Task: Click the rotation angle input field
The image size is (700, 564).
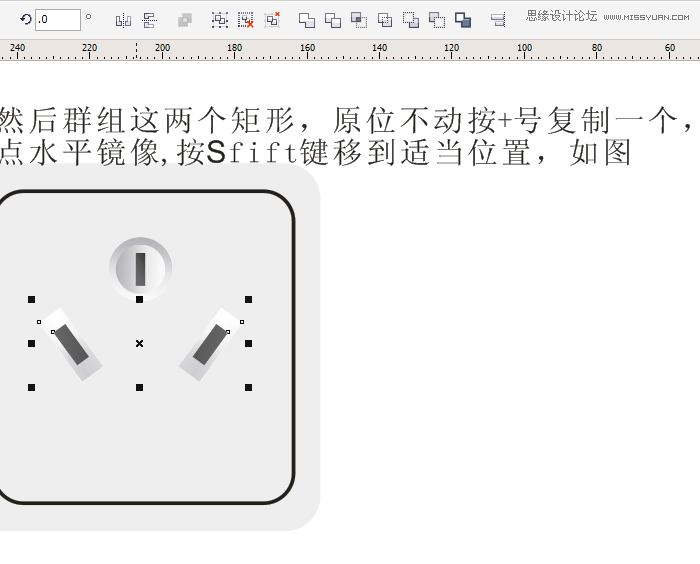Action: pos(58,20)
